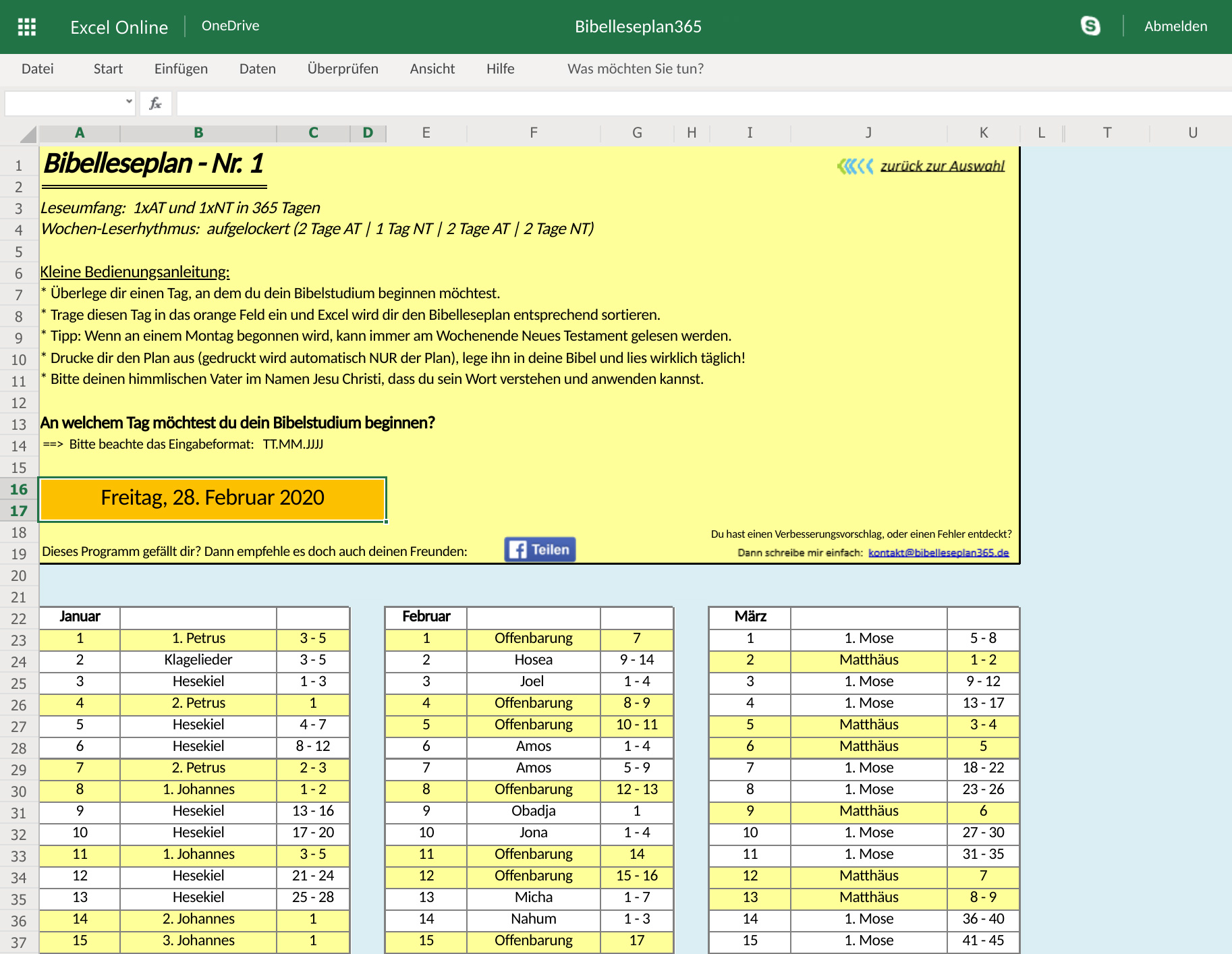
Task: Click the green back arrows icon
Action: coord(855,166)
